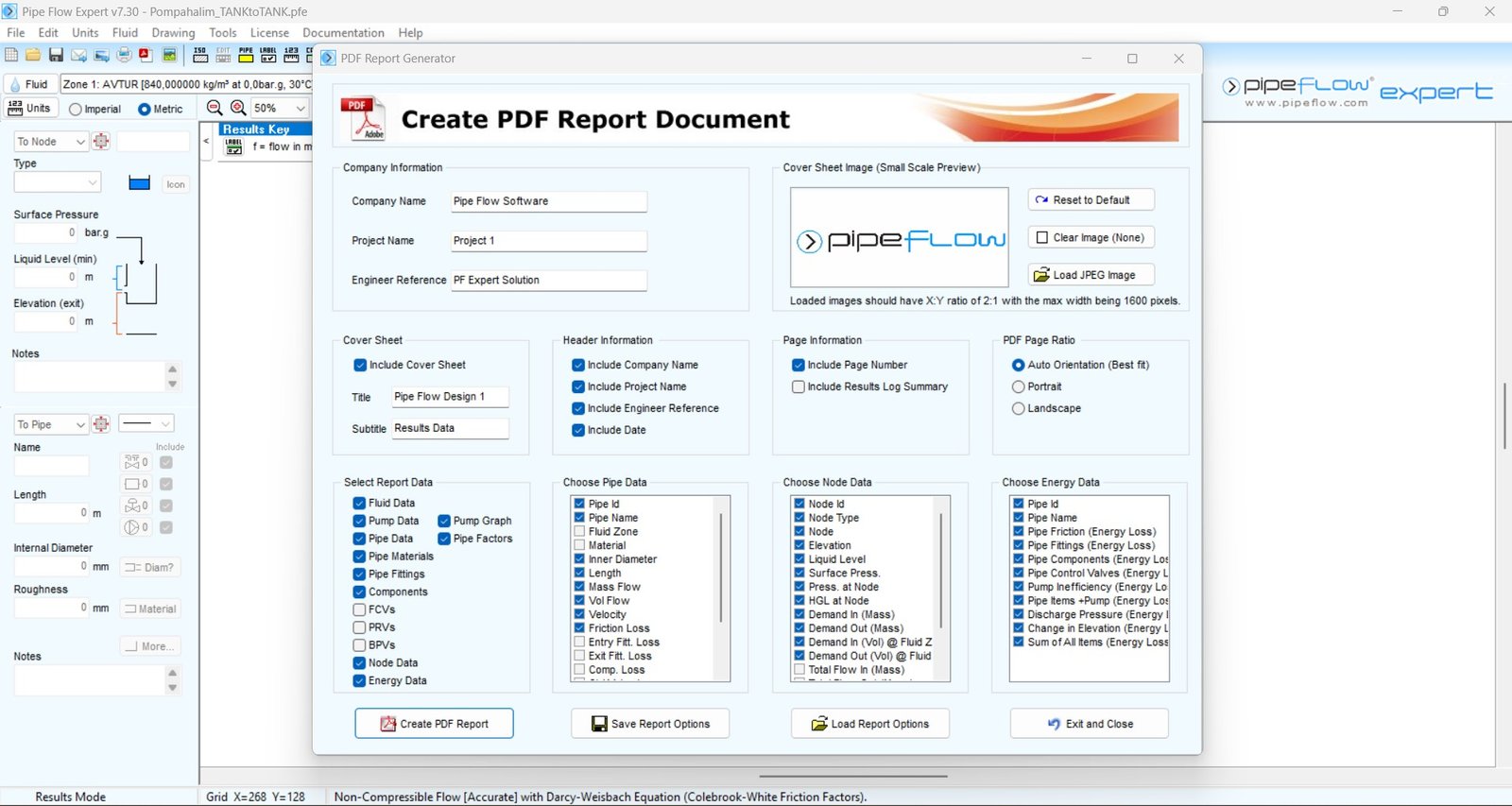Screen dimensions: 1512x806
Task: Uncheck Include Cover Sheet
Action: coord(360,365)
